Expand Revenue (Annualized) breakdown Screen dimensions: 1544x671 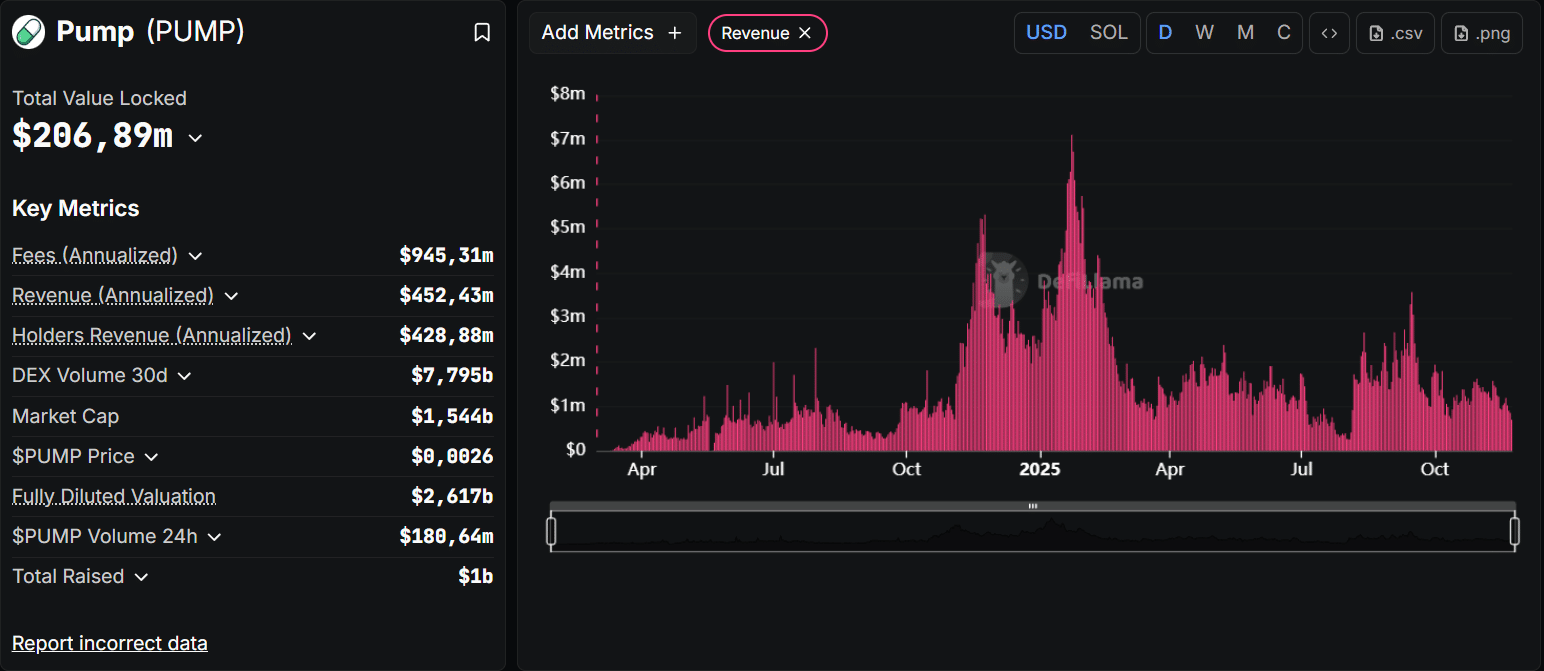tap(231, 296)
